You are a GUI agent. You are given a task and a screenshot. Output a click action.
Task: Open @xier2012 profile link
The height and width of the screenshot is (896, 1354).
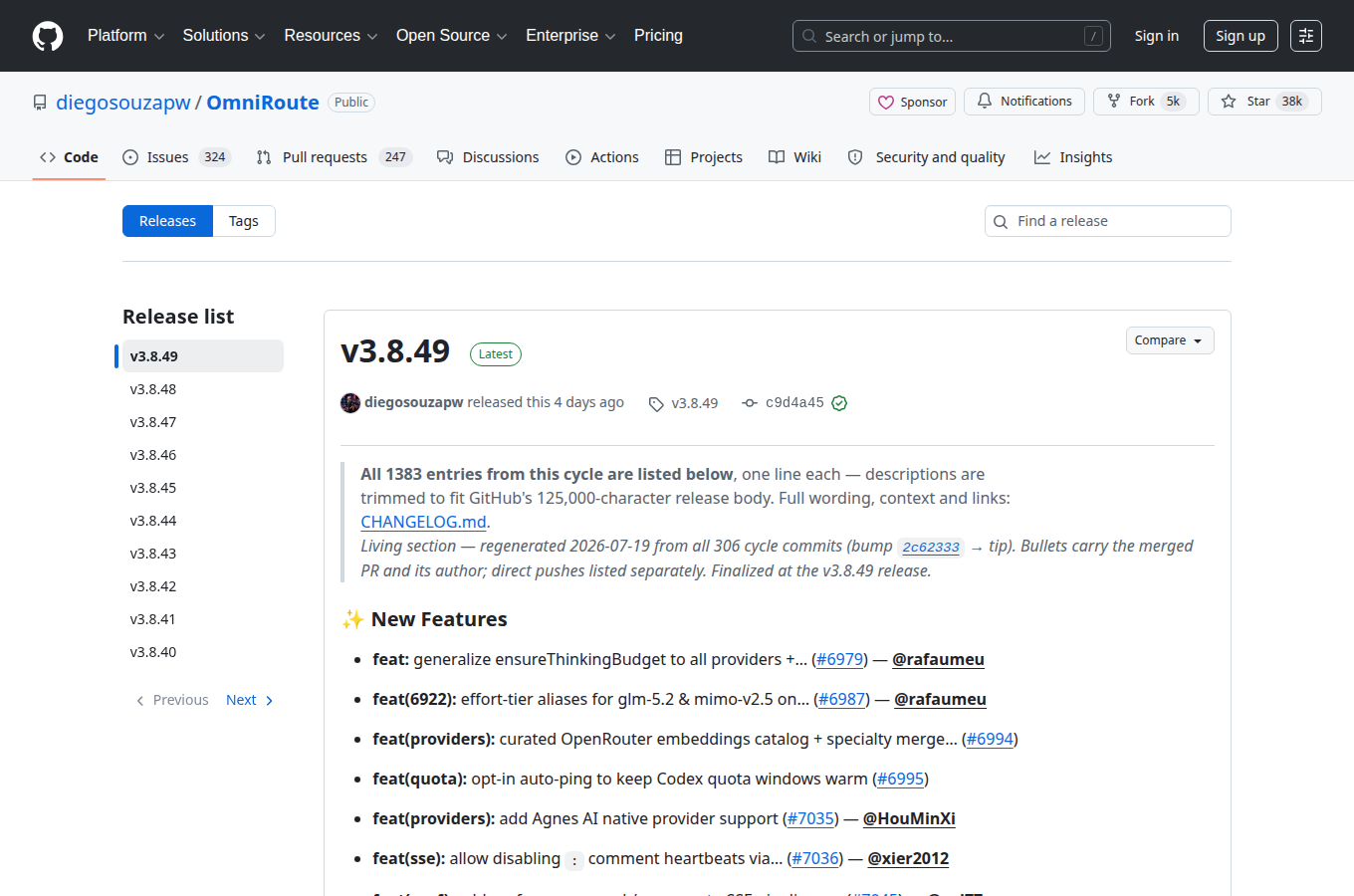point(908,858)
